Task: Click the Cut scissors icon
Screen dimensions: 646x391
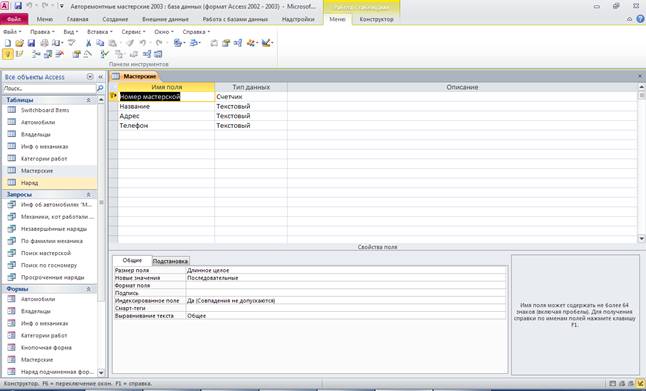Action: pyautogui.click(x=88, y=43)
